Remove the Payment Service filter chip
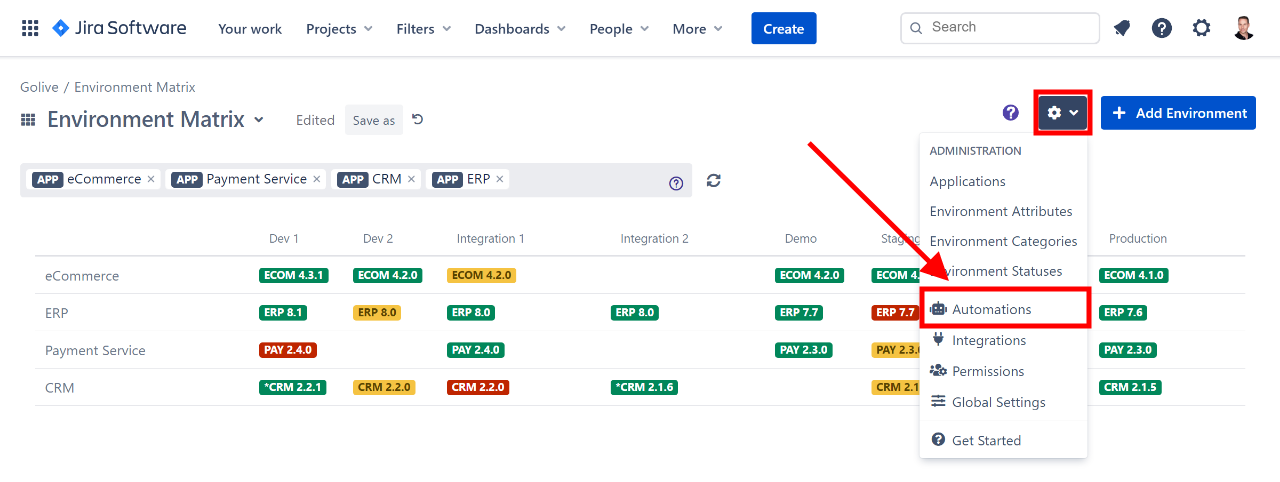The image size is (1280, 482). (317, 179)
